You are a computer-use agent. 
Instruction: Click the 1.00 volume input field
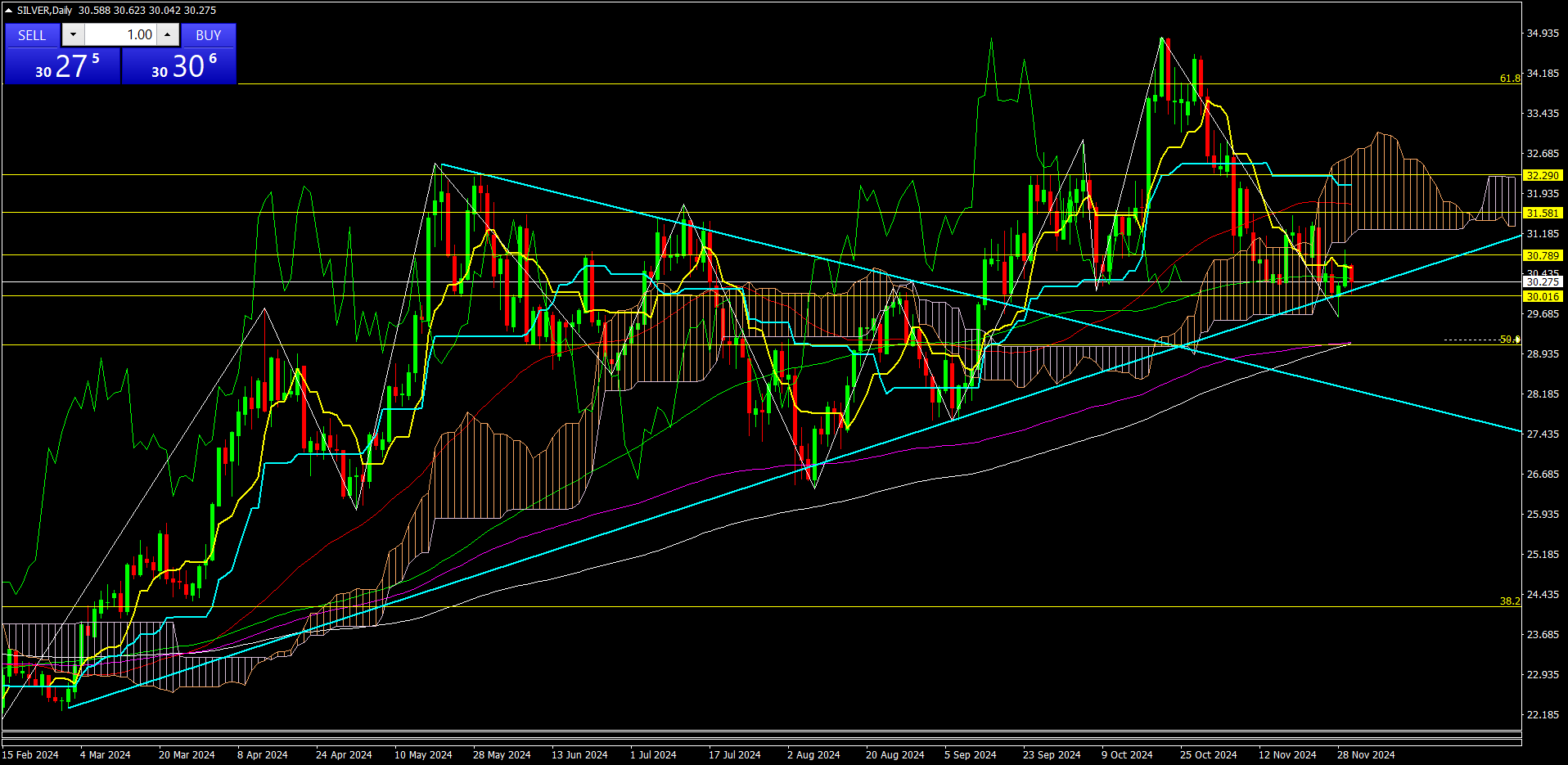click(119, 34)
